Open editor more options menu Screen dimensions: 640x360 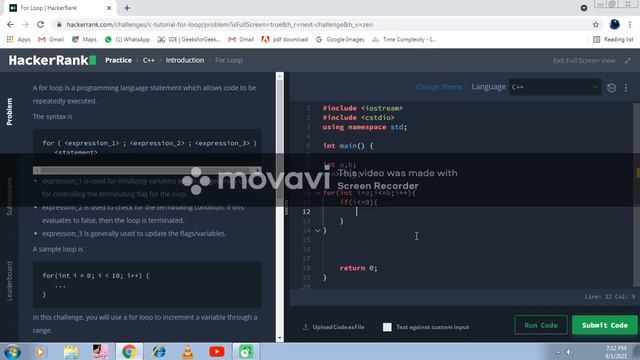tap(626, 87)
